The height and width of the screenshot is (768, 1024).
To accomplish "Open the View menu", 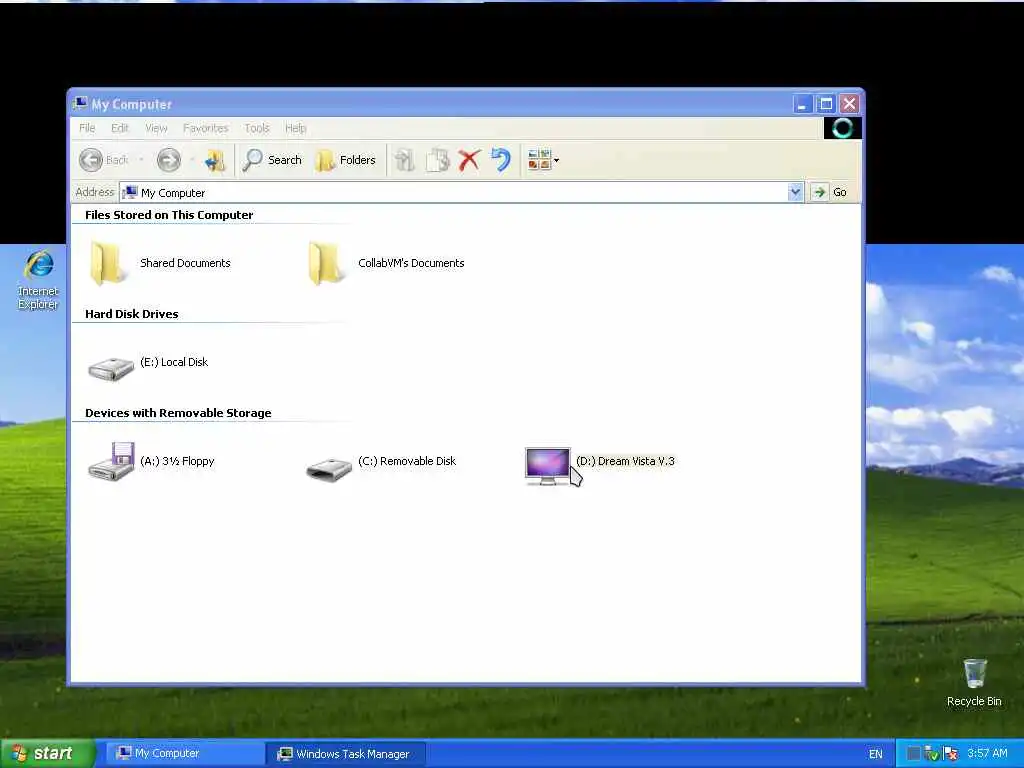I will pos(156,128).
